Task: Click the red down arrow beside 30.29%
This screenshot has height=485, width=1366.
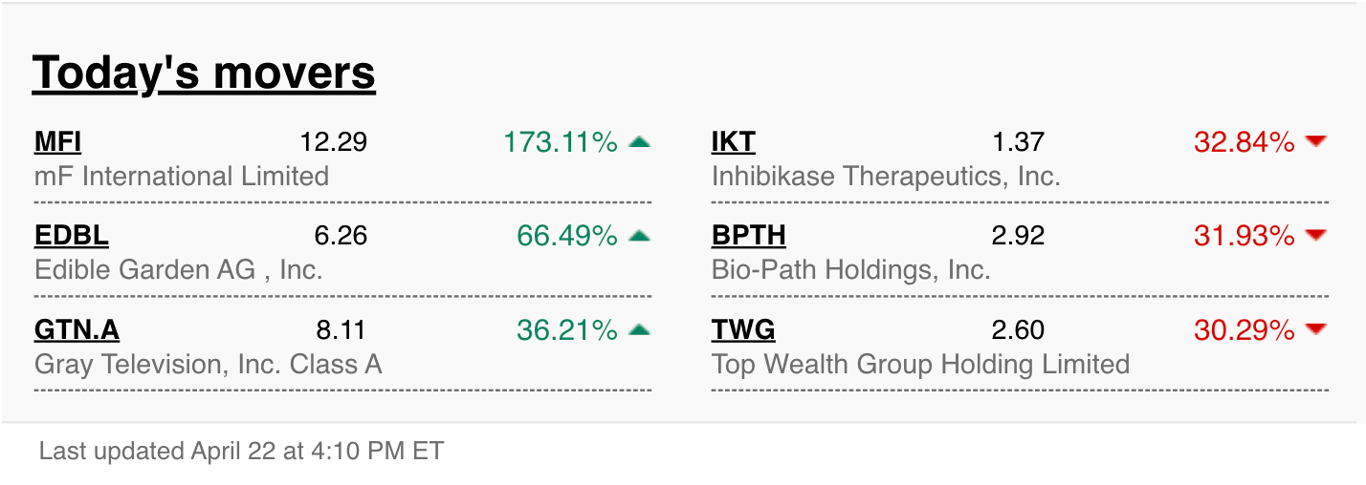Action: 1316,329
